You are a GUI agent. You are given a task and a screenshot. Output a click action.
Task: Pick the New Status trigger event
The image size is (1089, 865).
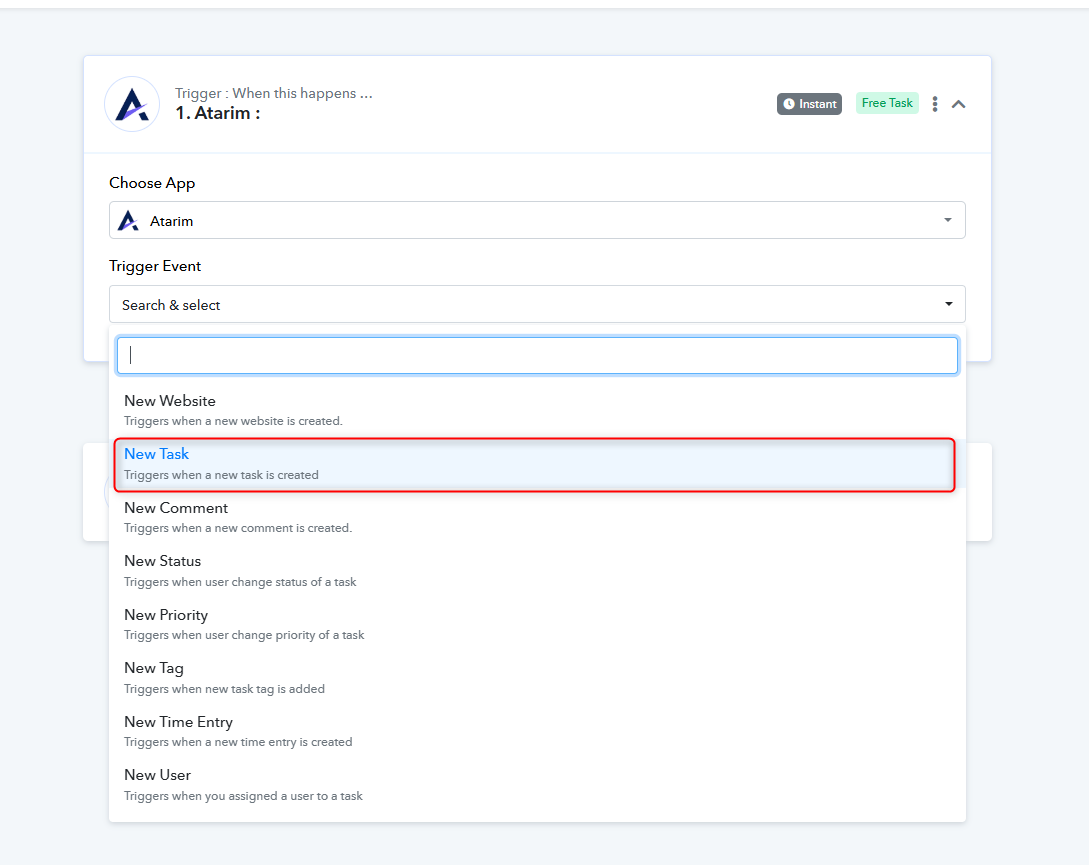point(163,561)
